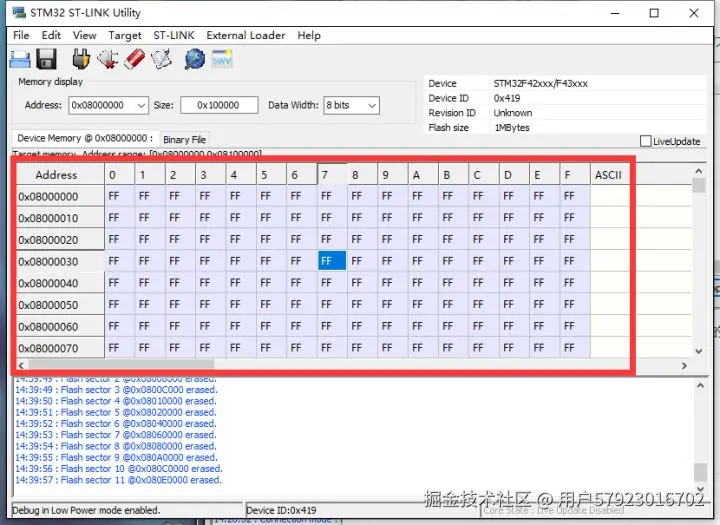
Task: Click the Device value STM32F42xxx/F43xxx
Action: click(x=540, y=84)
